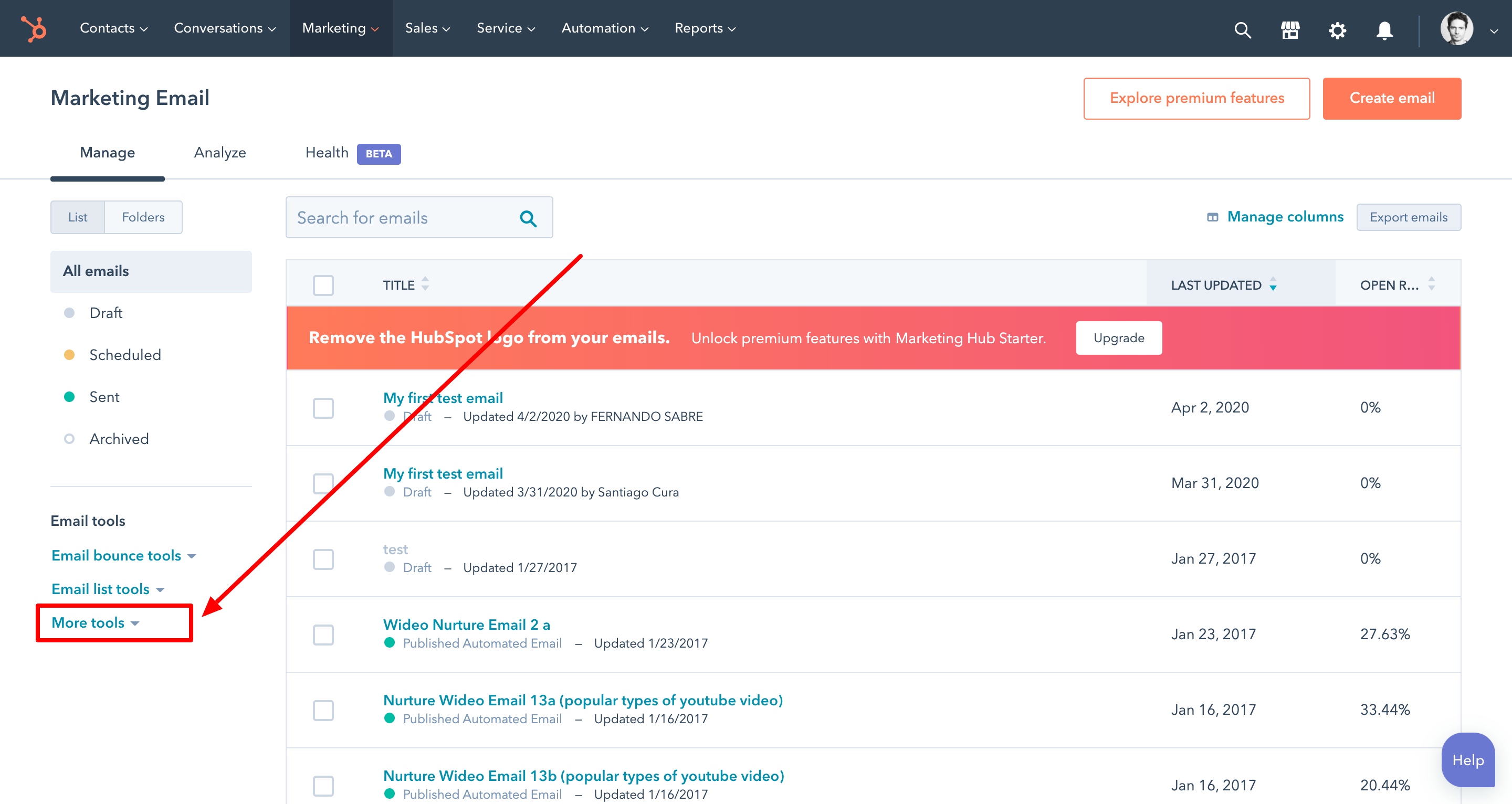The height and width of the screenshot is (804, 1512).
Task: Open global search magnifier icon
Action: (1243, 29)
